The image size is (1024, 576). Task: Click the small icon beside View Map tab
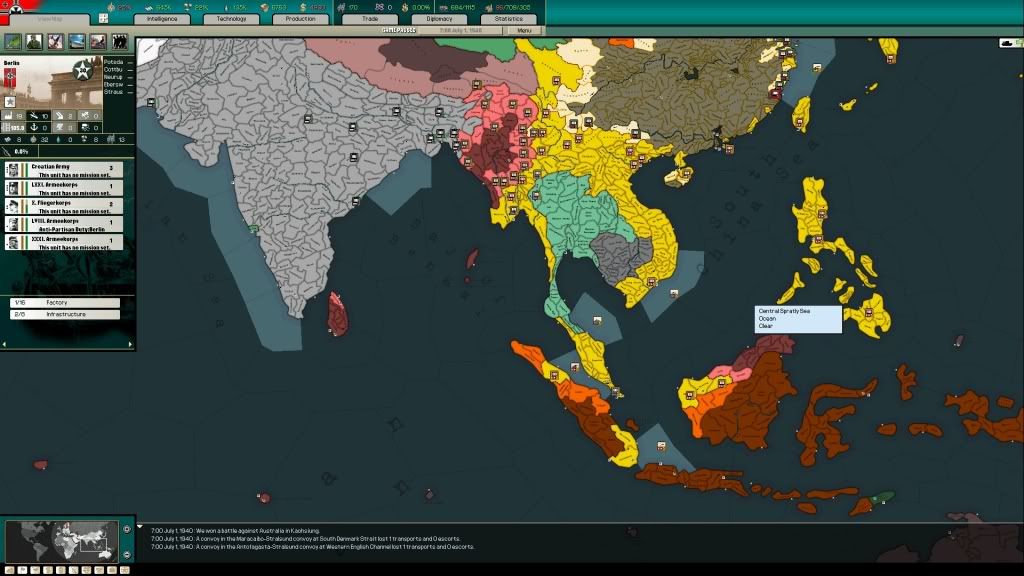[103, 18]
